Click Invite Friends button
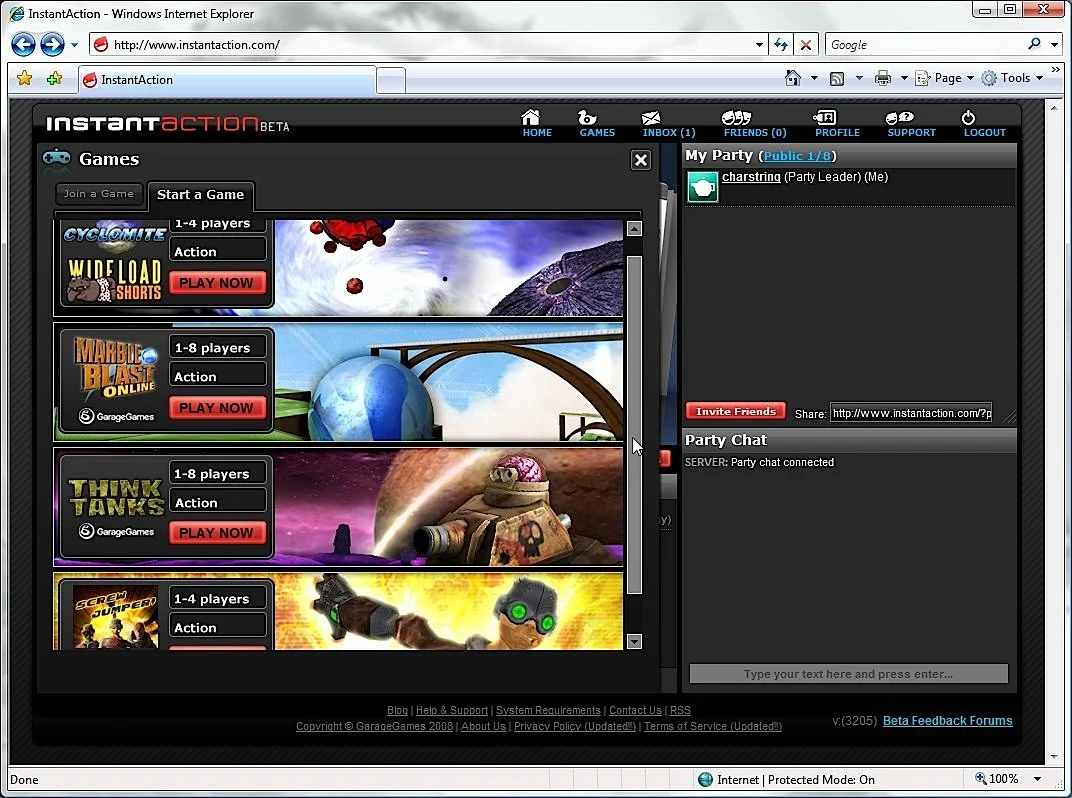The width and height of the screenshot is (1072, 798). (x=736, y=411)
